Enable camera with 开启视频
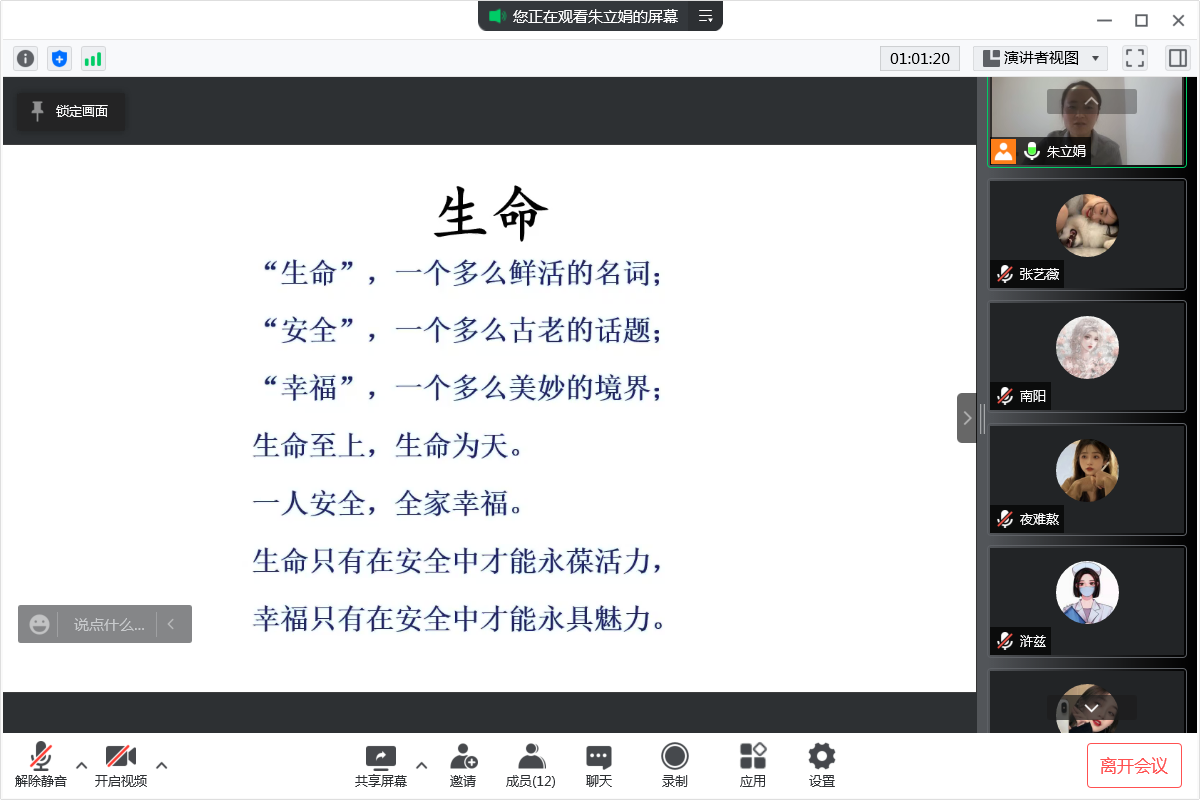This screenshot has width=1200, height=800. (x=120, y=763)
